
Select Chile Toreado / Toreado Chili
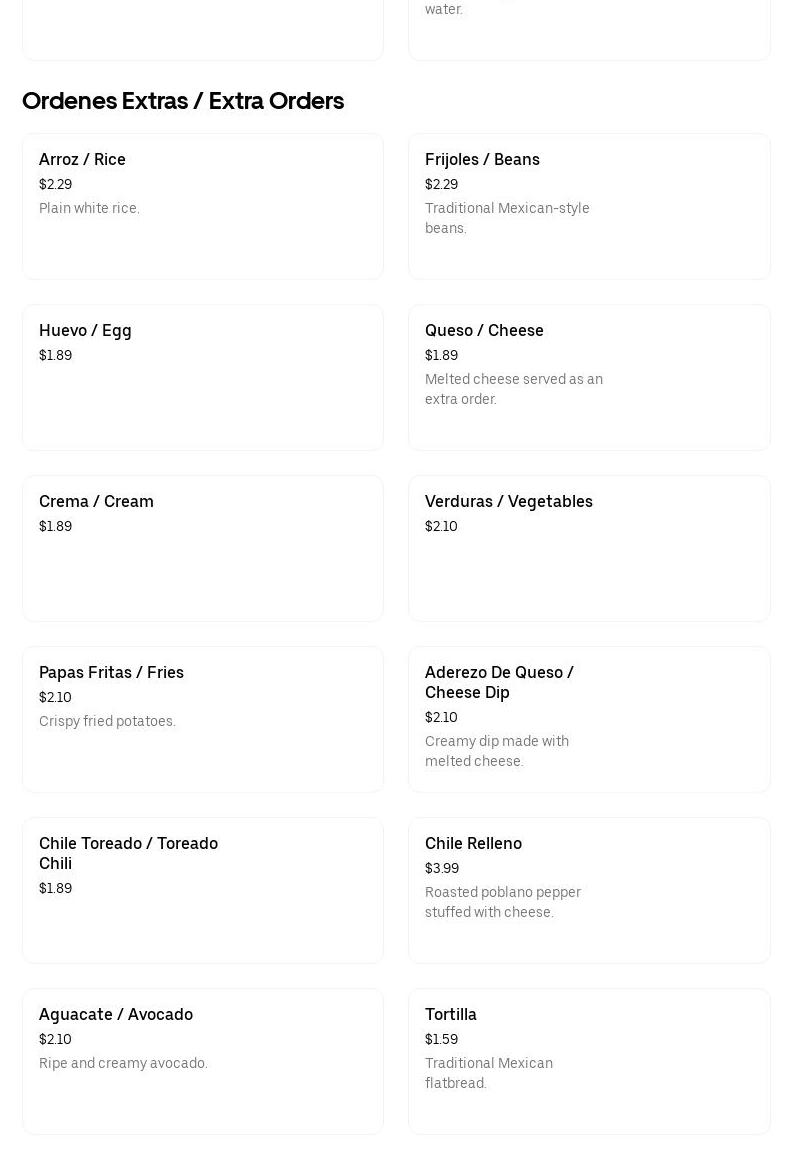point(203,890)
